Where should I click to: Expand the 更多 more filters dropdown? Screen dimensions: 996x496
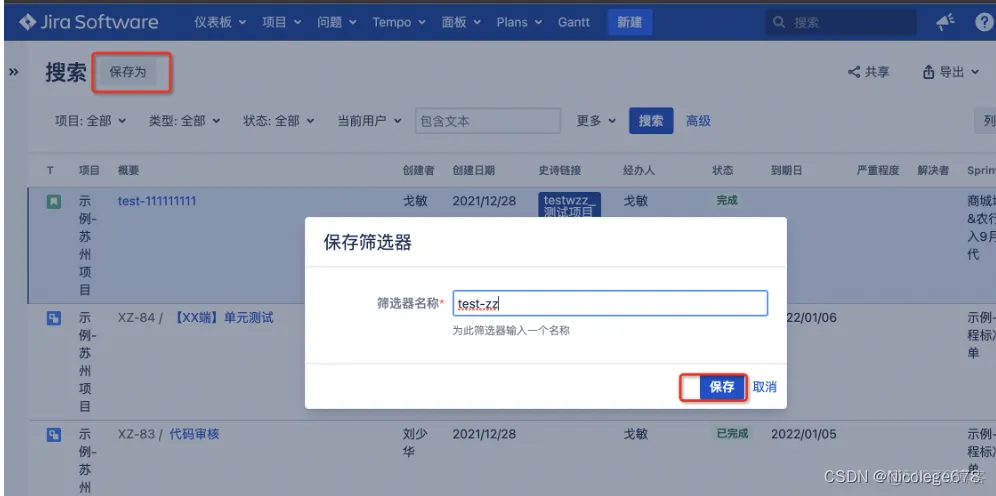click(596, 121)
